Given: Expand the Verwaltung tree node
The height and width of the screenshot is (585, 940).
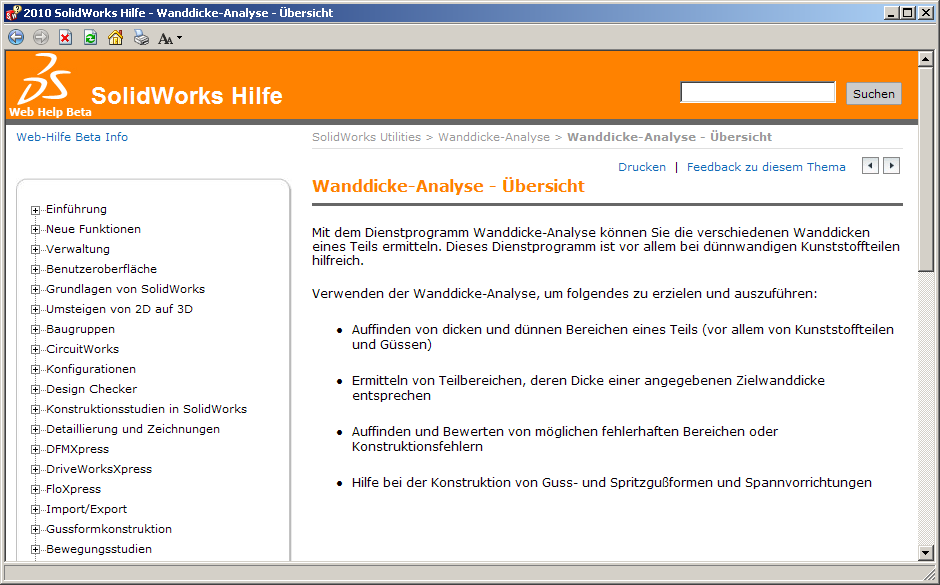Looking at the screenshot, I should (x=35, y=249).
